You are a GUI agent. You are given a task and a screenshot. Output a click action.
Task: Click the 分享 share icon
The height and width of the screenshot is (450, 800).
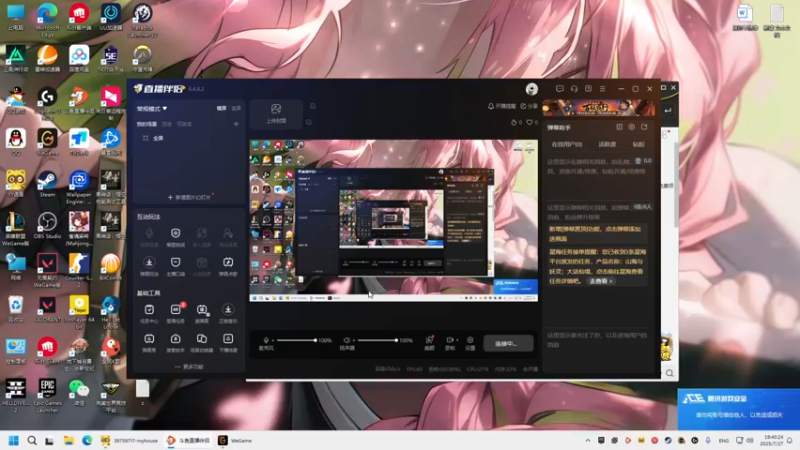point(523,106)
